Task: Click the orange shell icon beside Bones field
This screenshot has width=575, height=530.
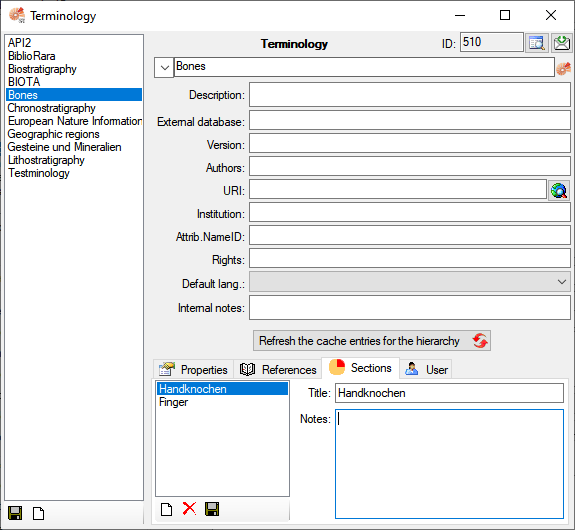Action: click(564, 68)
